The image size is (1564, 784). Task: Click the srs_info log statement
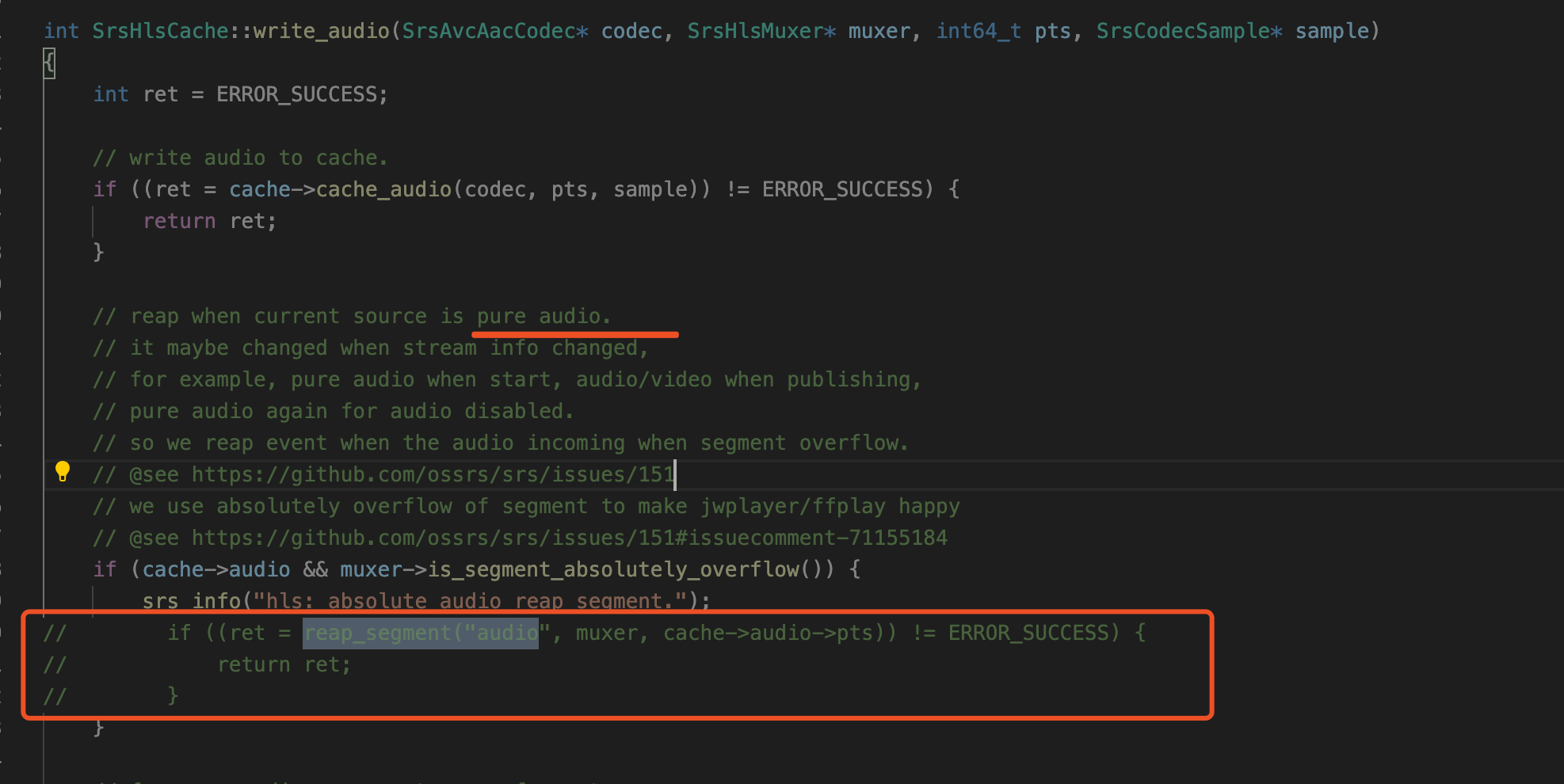(x=426, y=600)
